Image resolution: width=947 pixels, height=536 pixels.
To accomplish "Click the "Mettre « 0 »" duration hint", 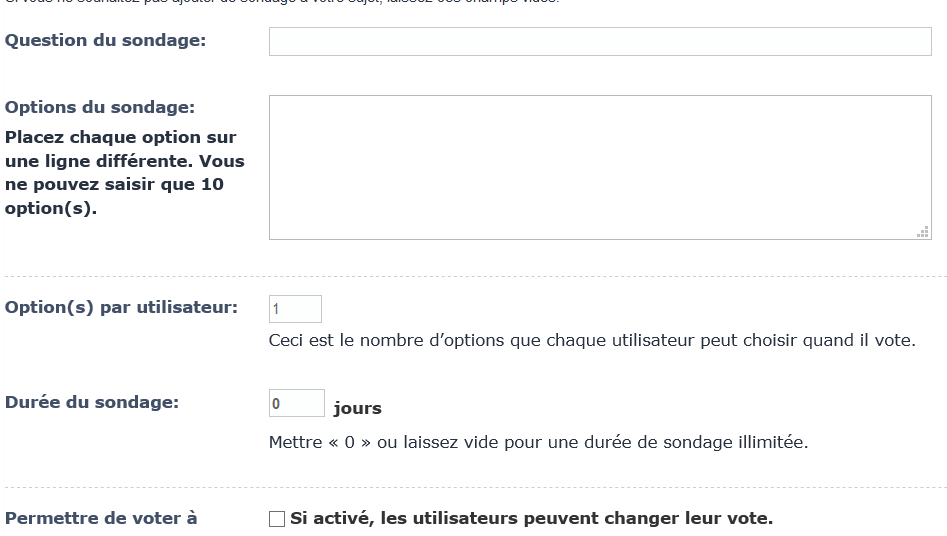I will point(538,441).
